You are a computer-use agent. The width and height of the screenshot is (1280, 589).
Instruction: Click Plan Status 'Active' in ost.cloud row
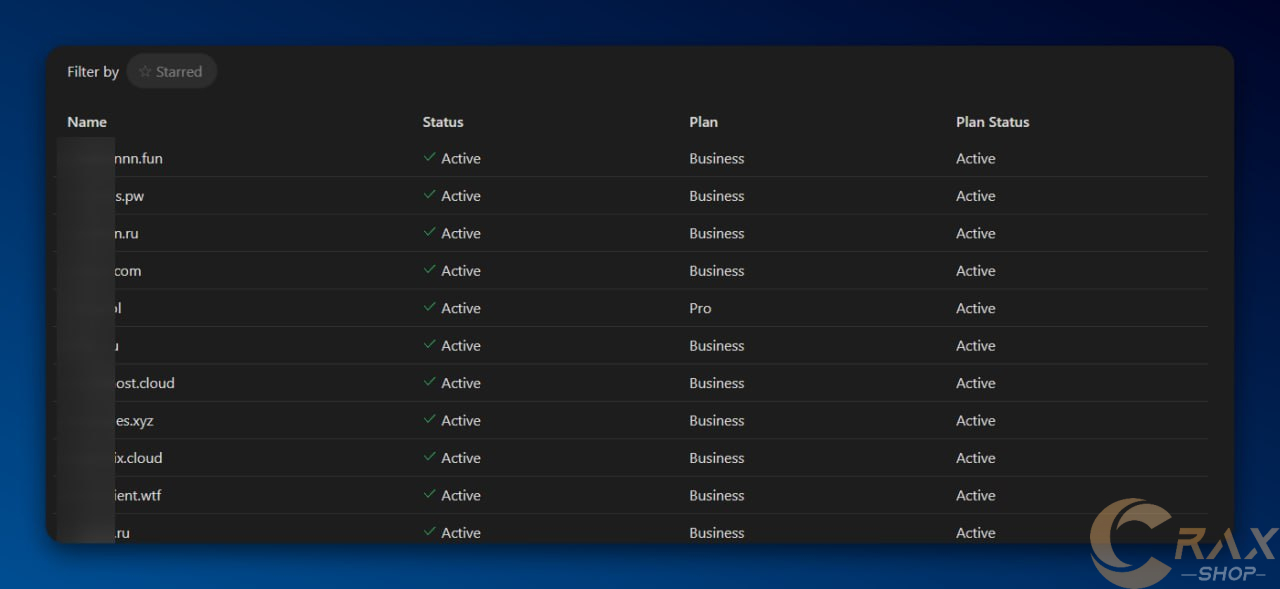point(976,383)
